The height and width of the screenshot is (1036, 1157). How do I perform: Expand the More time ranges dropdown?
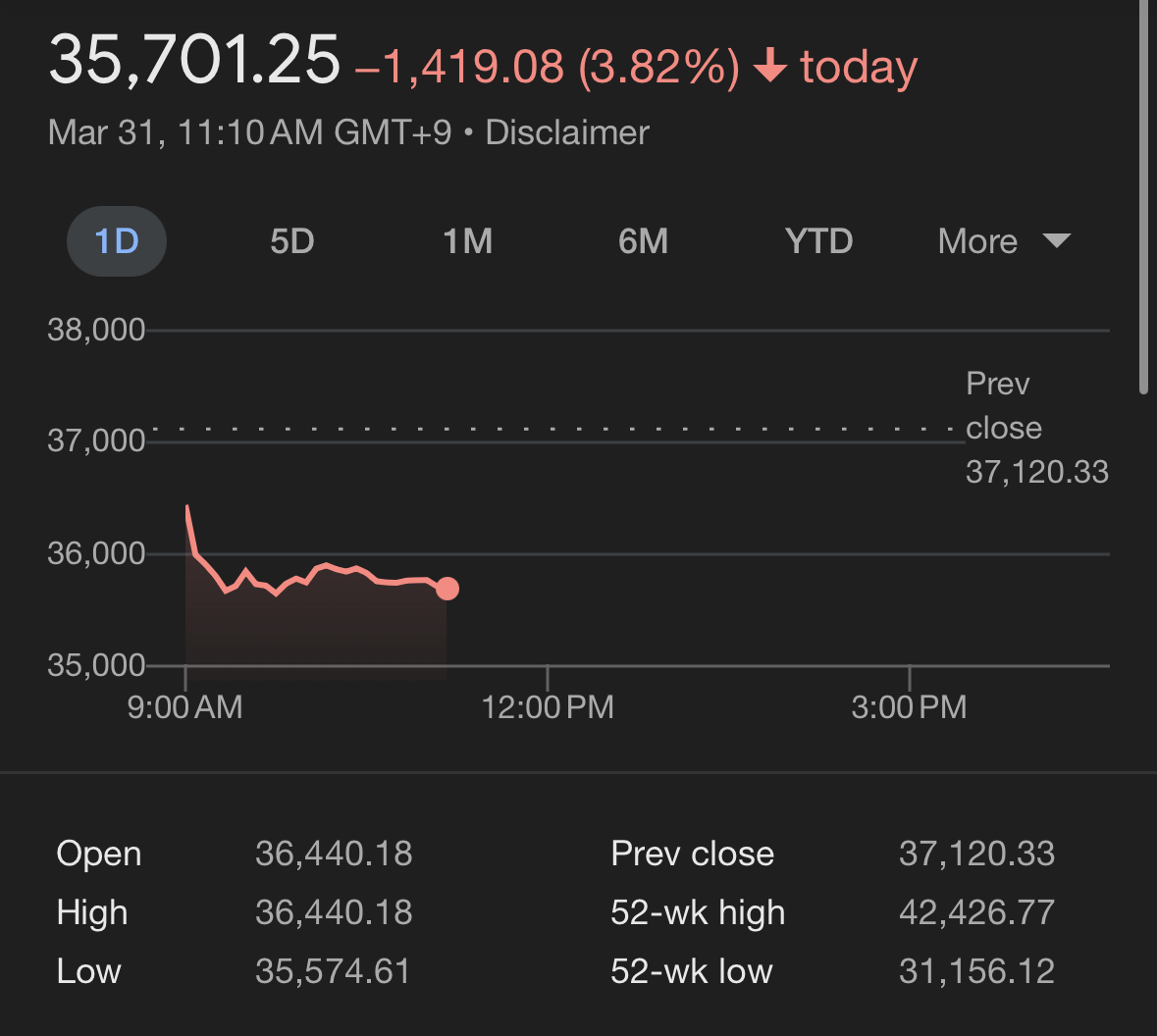pyautogui.click(x=1003, y=241)
